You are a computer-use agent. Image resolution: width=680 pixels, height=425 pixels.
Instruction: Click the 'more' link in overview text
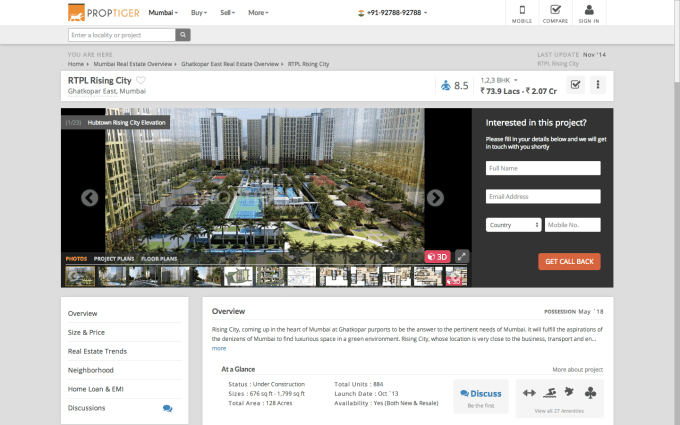(x=219, y=348)
